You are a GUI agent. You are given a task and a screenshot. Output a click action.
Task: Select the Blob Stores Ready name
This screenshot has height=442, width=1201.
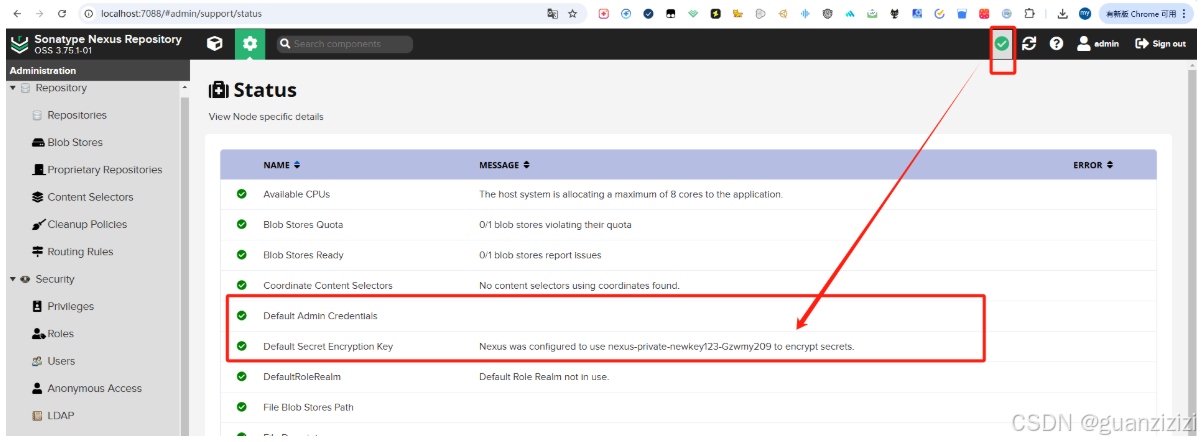pos(303,255)
